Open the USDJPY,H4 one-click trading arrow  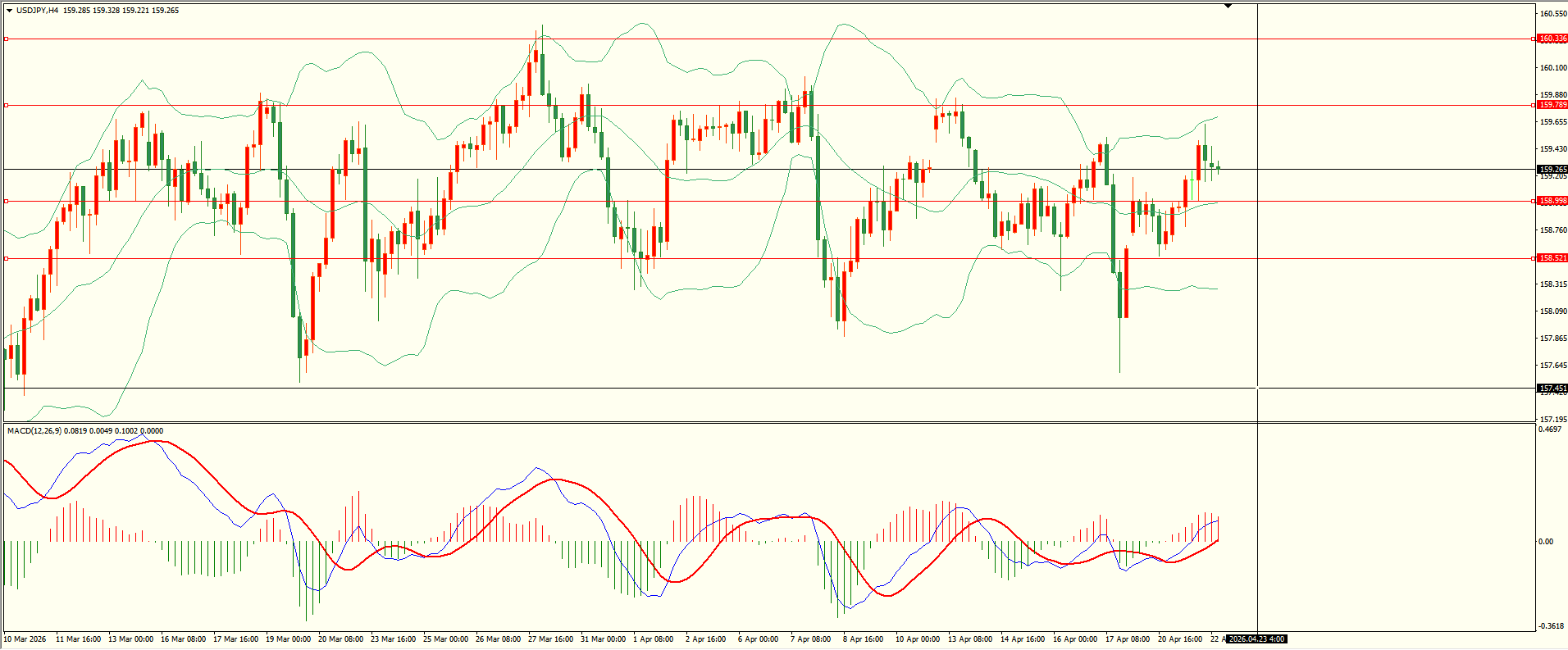pos(9,11)
